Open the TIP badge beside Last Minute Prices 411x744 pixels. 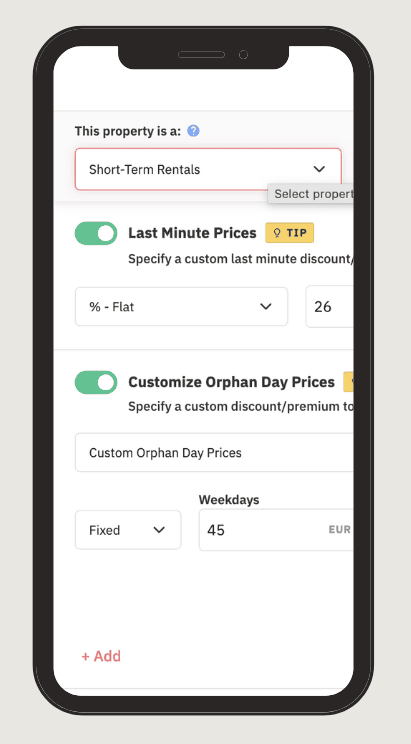pyautogui.click(x=290, y=233)
